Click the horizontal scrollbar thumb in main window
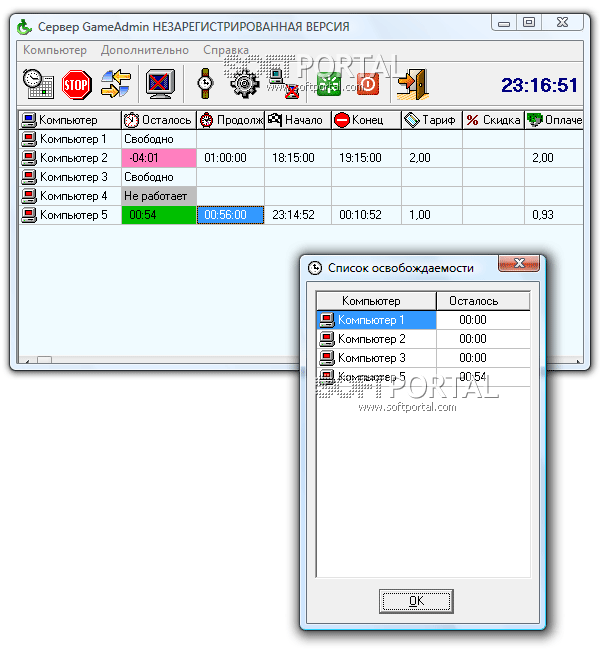 (x=44, y=361)
